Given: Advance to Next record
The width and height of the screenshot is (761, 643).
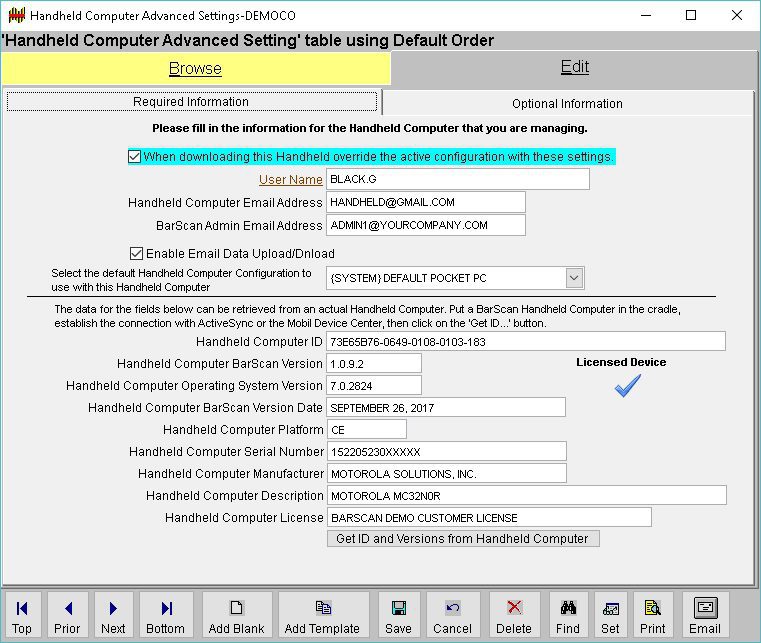Looking at the screenshot, I should coord(113,615).
